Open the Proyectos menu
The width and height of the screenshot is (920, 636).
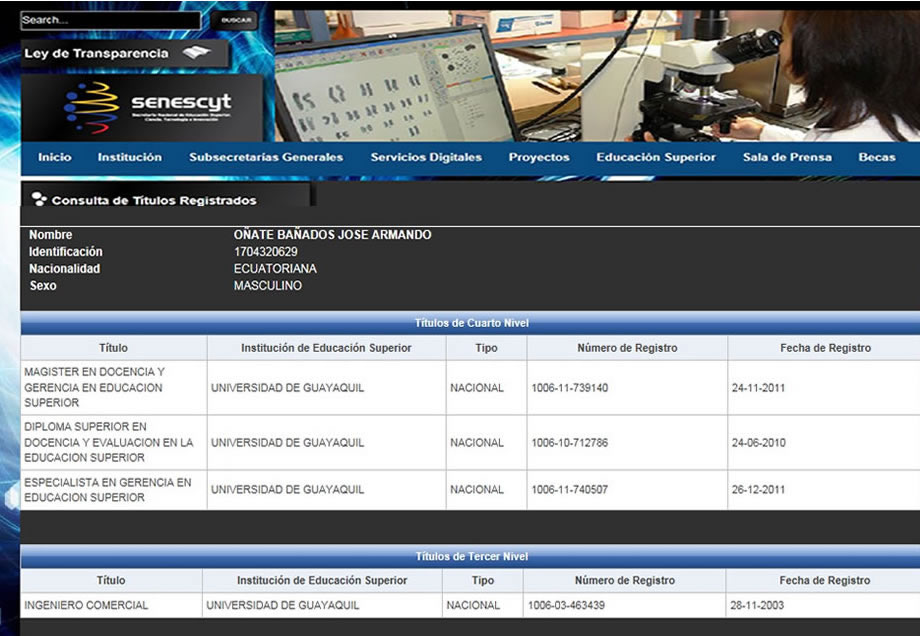point(539,157)
